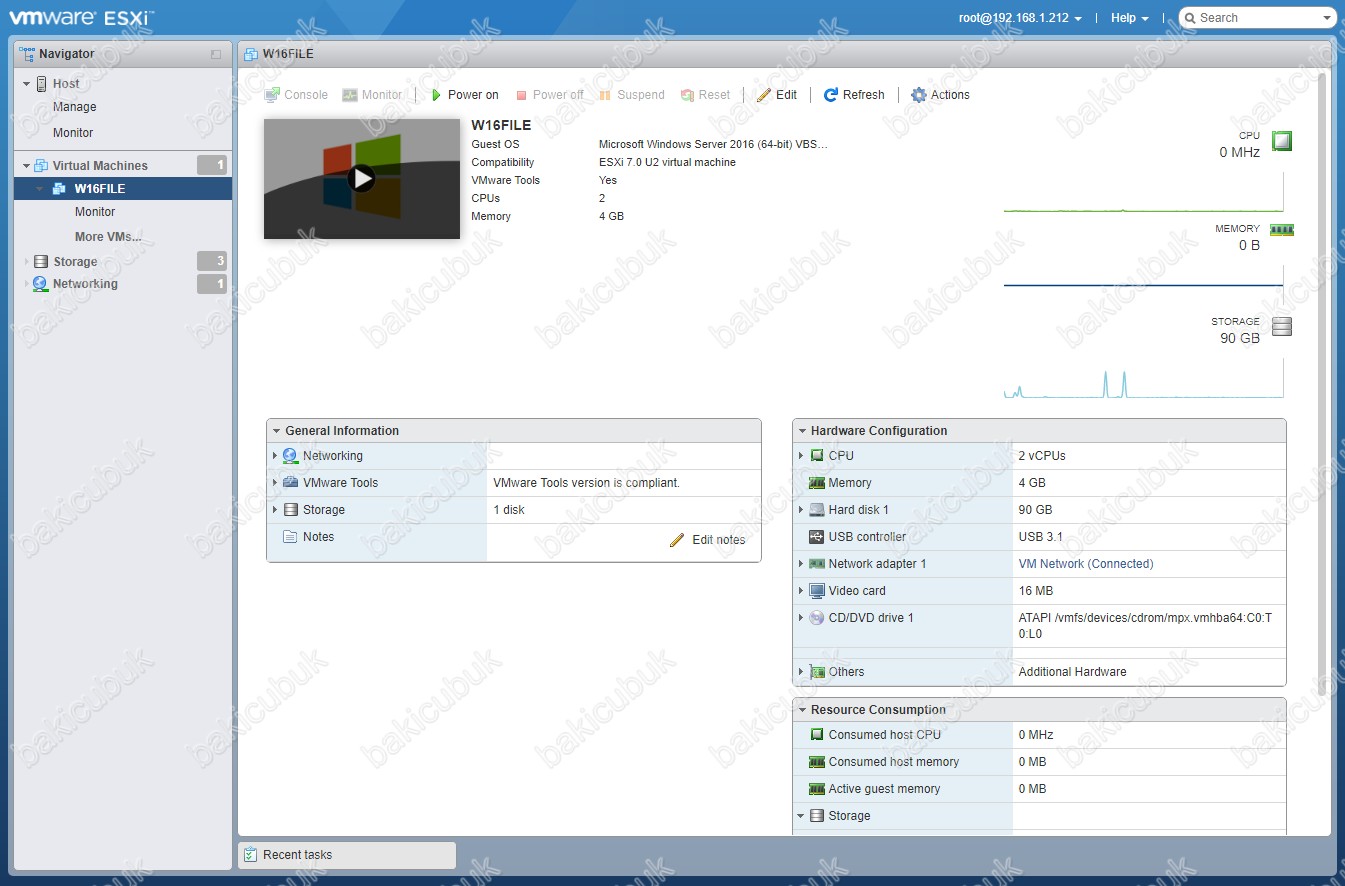The image size is (1345, 886).
Task: Click the Host server icon in Navigator
Action: click(42, 84)
